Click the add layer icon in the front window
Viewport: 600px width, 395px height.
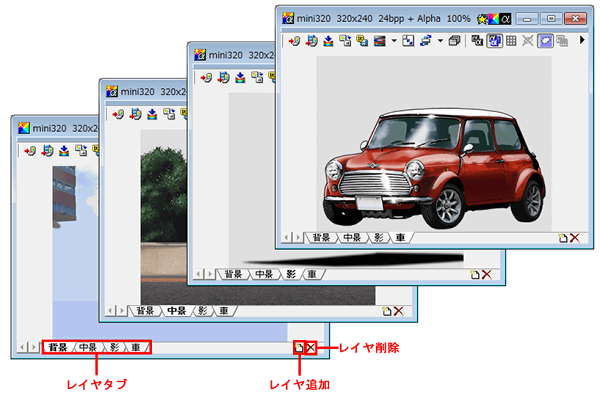click(562, 238)
